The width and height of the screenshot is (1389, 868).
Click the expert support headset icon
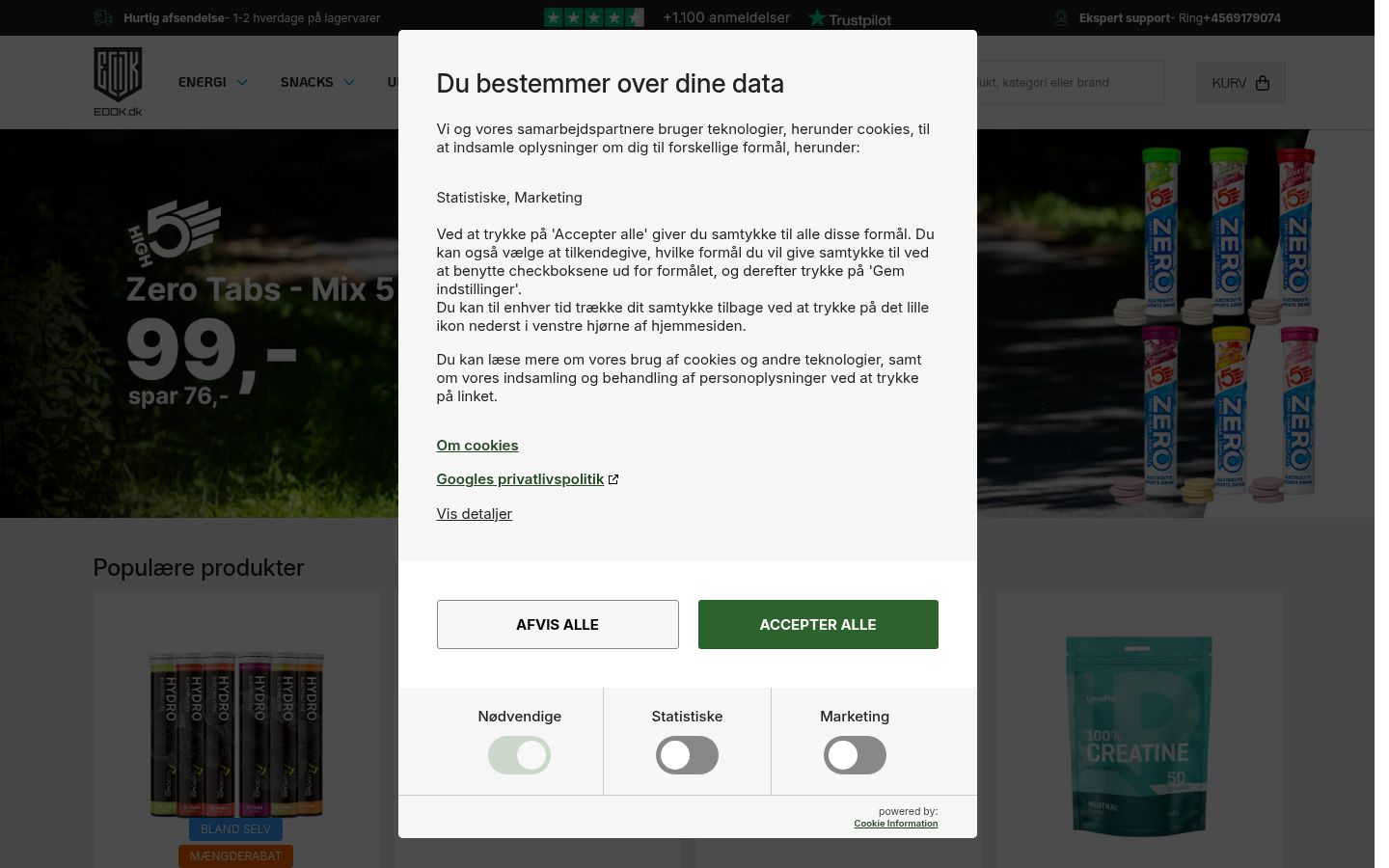click(1061, 17)
